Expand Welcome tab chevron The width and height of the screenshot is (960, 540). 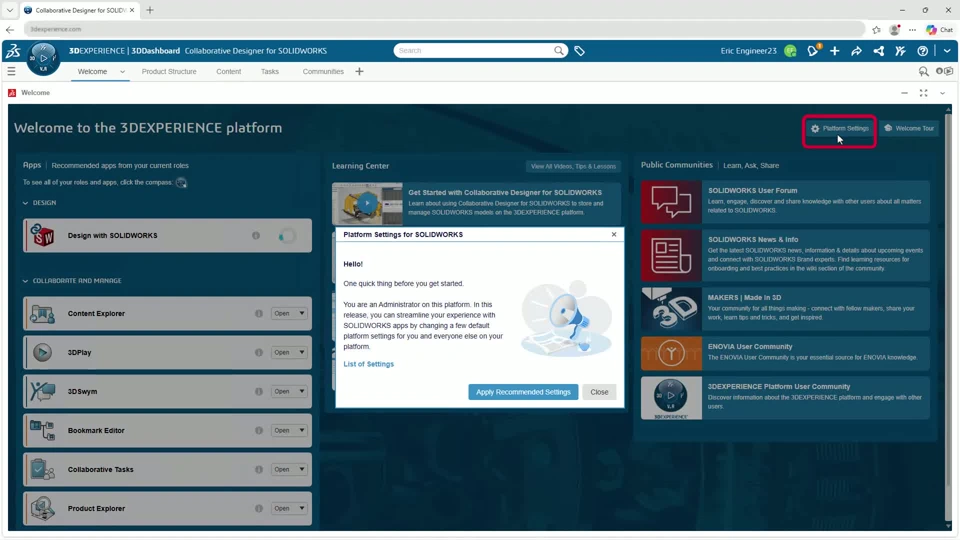click(122, 72)
